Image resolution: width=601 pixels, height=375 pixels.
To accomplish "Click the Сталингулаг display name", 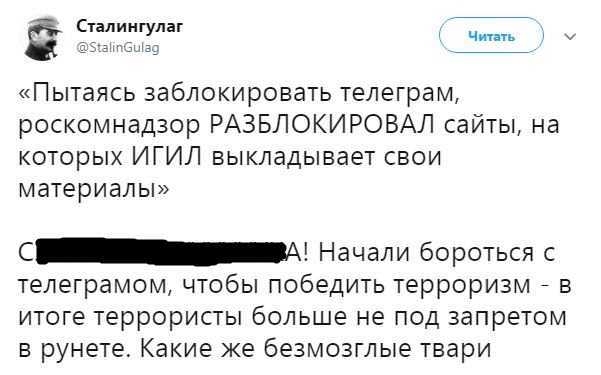I will 130,26.
